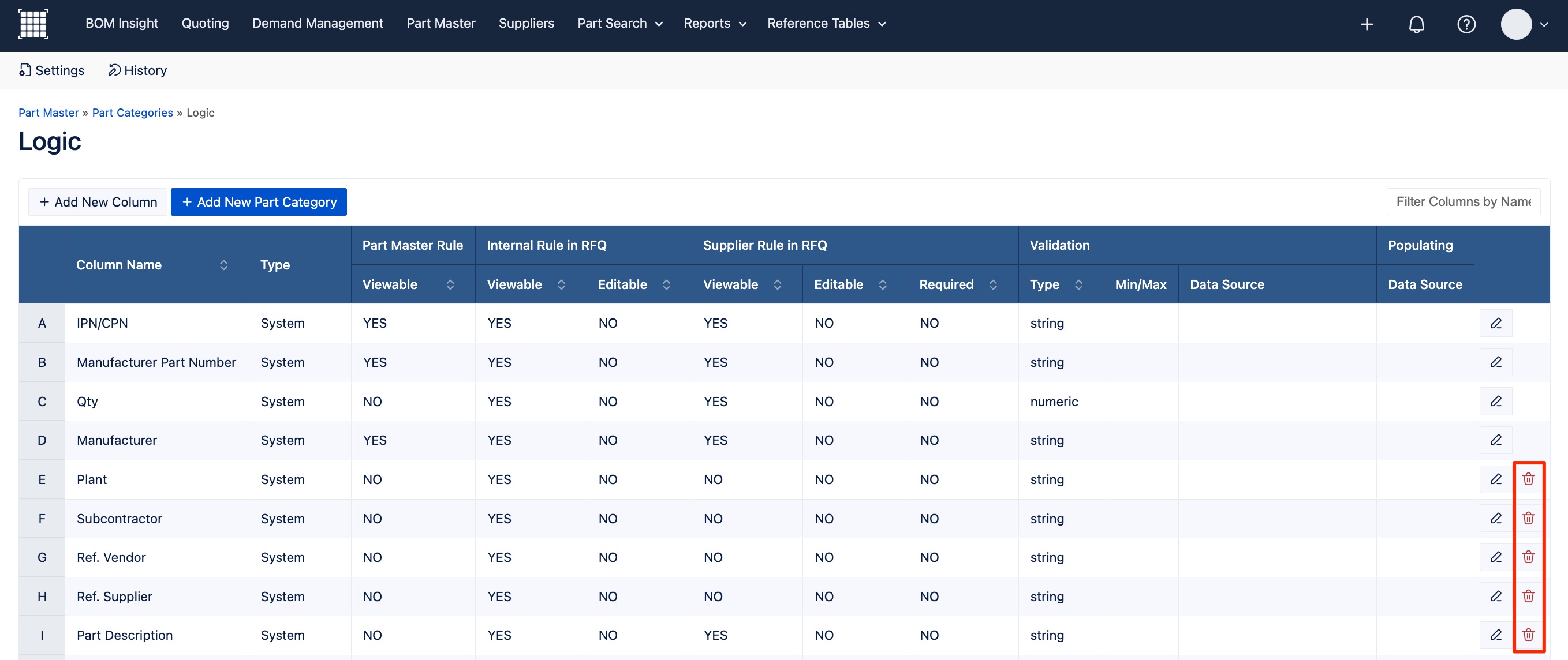The height and width of the screenshot is (660, 1568).
Task: Sort the Required column
Action: (x=993, y=284)
